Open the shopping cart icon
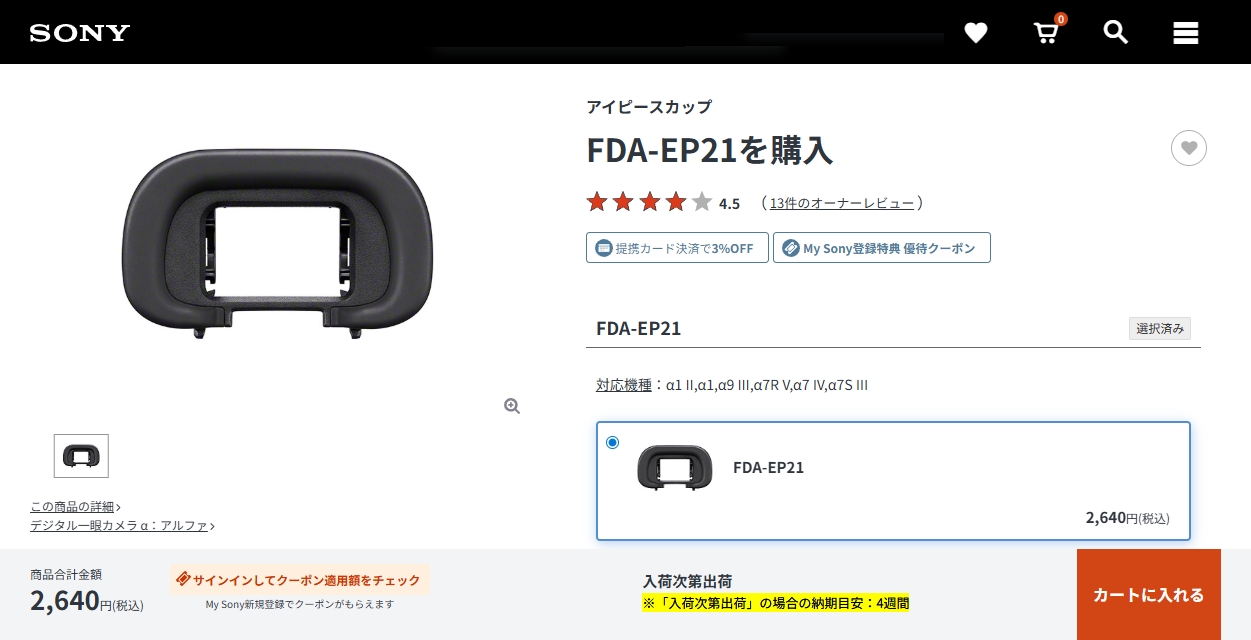The image size is (1251, 640). click(1046, 32)
